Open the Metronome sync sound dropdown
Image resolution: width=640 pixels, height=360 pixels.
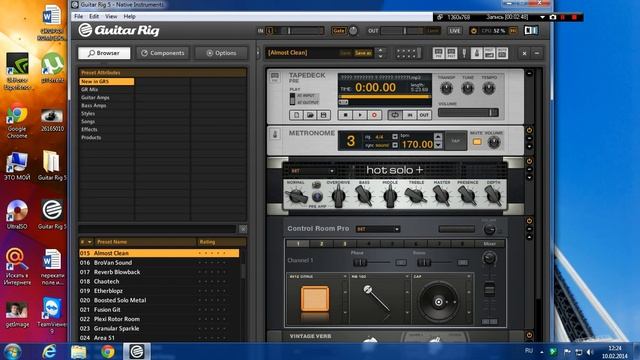395,145
